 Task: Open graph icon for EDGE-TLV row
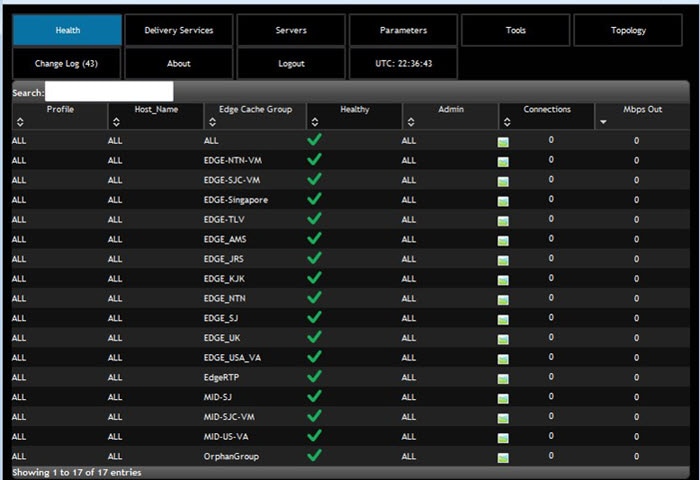(503, 221)
